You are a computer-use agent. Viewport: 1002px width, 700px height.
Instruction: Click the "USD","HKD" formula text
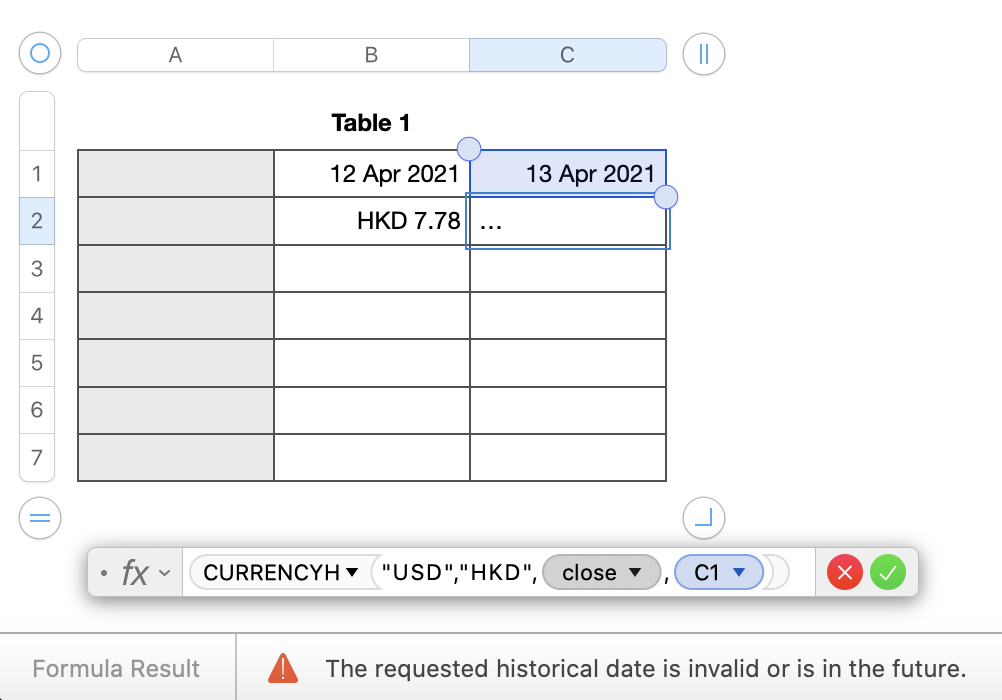pyautogui.click(x=455, y=573)
